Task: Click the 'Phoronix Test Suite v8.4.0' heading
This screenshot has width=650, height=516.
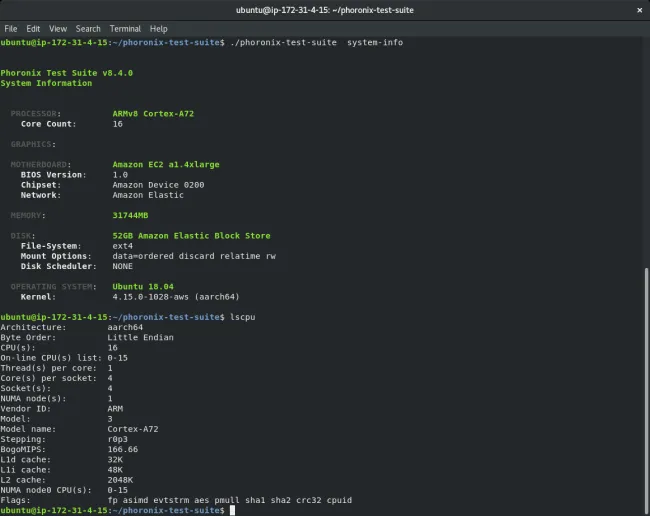Action: (66, 73)
